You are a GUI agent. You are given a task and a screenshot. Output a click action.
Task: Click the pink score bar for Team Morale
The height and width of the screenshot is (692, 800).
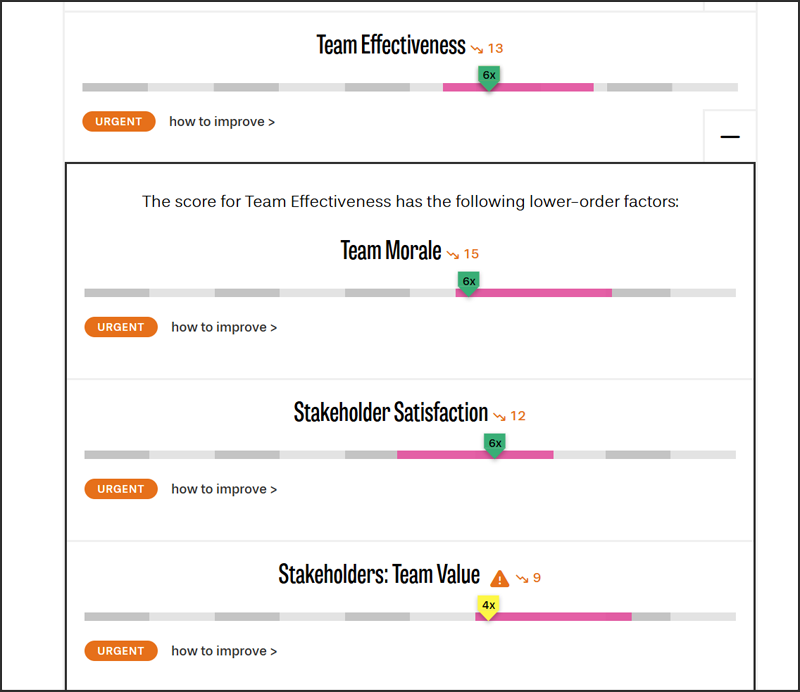[540, 293]
